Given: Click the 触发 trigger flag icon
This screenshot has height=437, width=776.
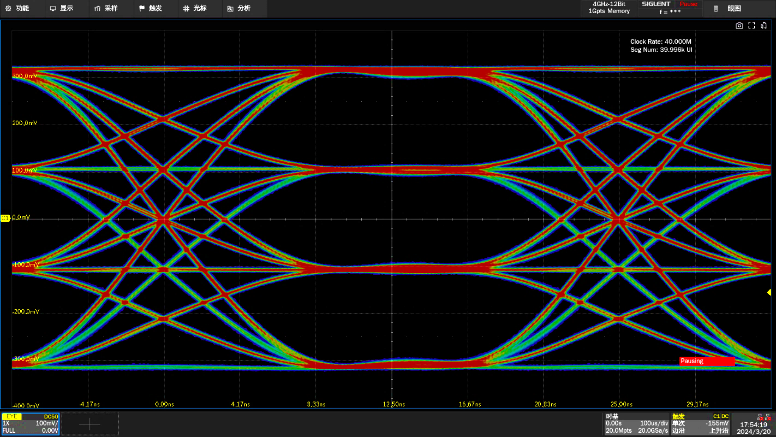Looking at the screenshot, I should point(140,7).
